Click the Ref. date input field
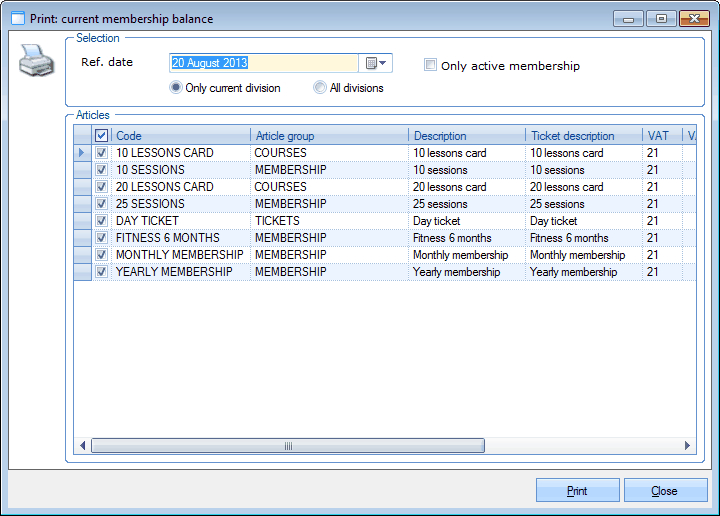Image resolution: width=720 pixels, height=516 pixels. coord(262,63)
